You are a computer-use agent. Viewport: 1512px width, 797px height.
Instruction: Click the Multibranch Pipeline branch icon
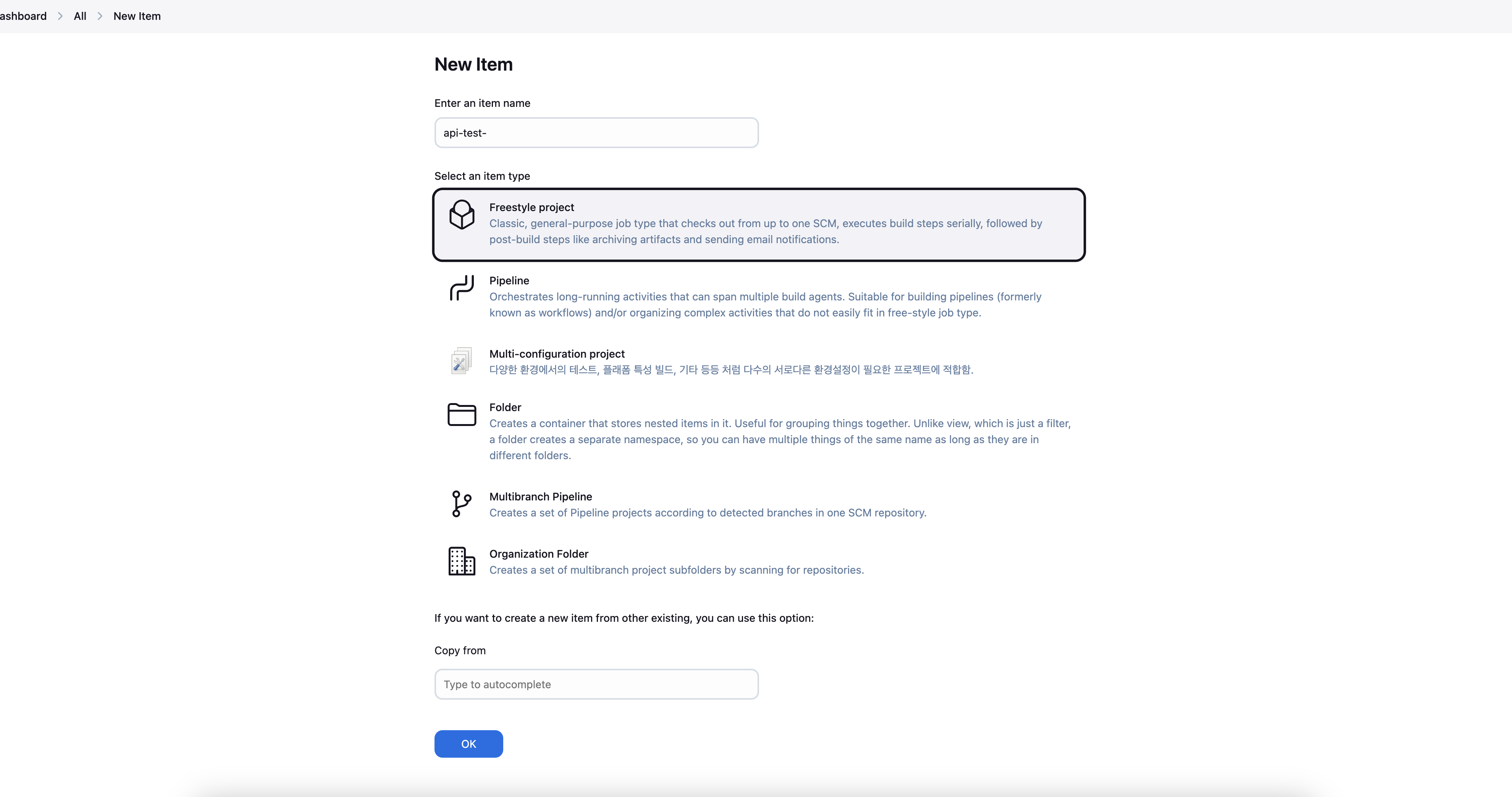(x=461, y=503)
